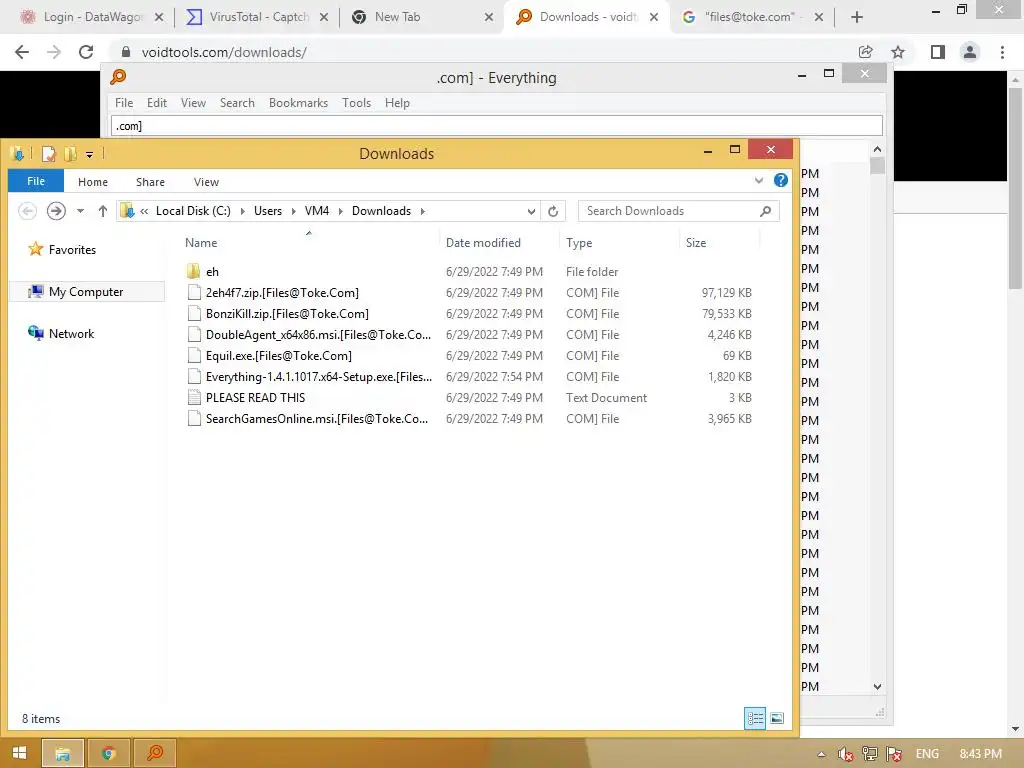Click New folder icon in quick access toolbar
This screenshot has height=768, width=1024.
[x=70, y=154]
